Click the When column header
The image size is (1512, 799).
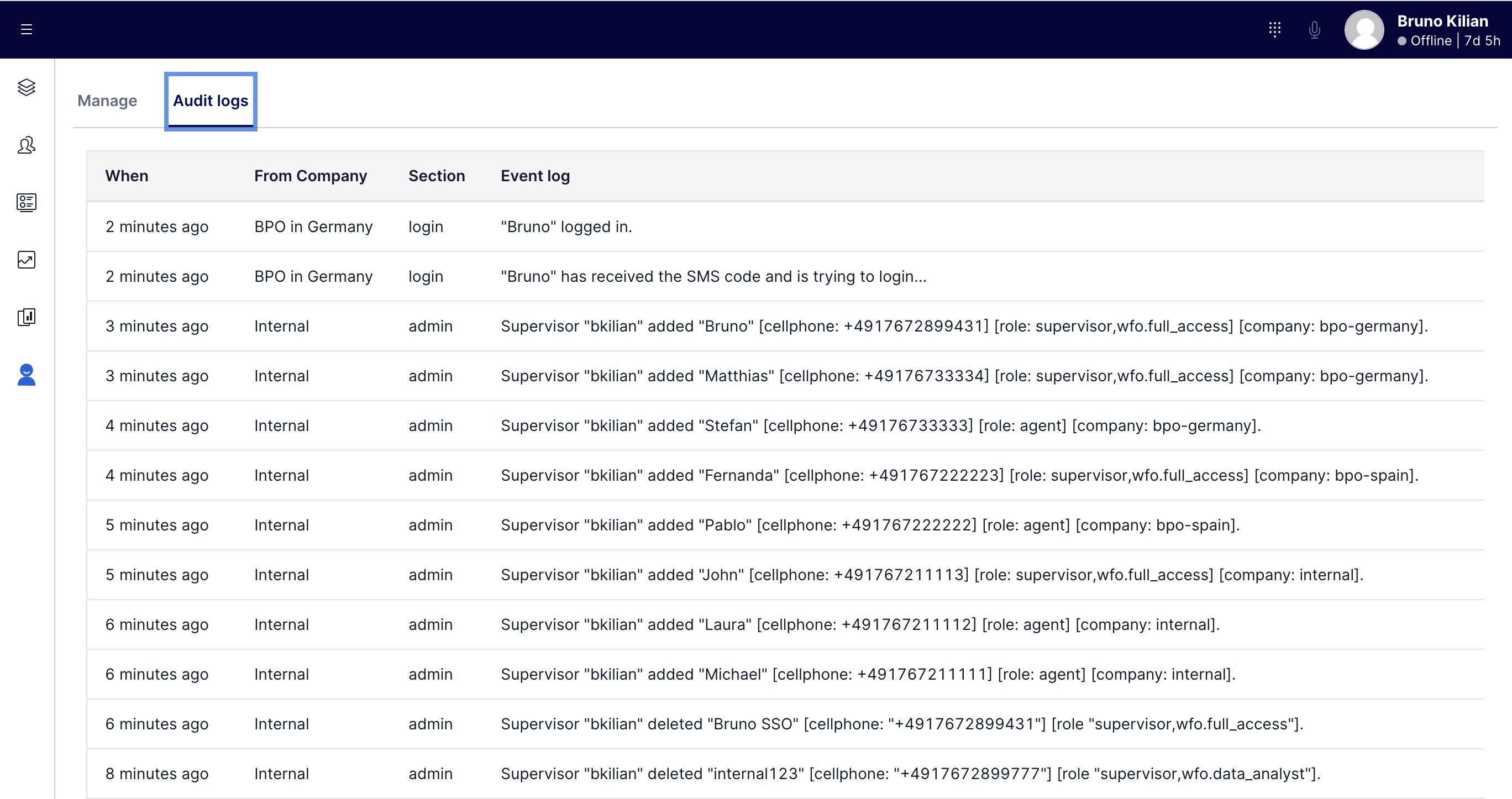[127, 176]
